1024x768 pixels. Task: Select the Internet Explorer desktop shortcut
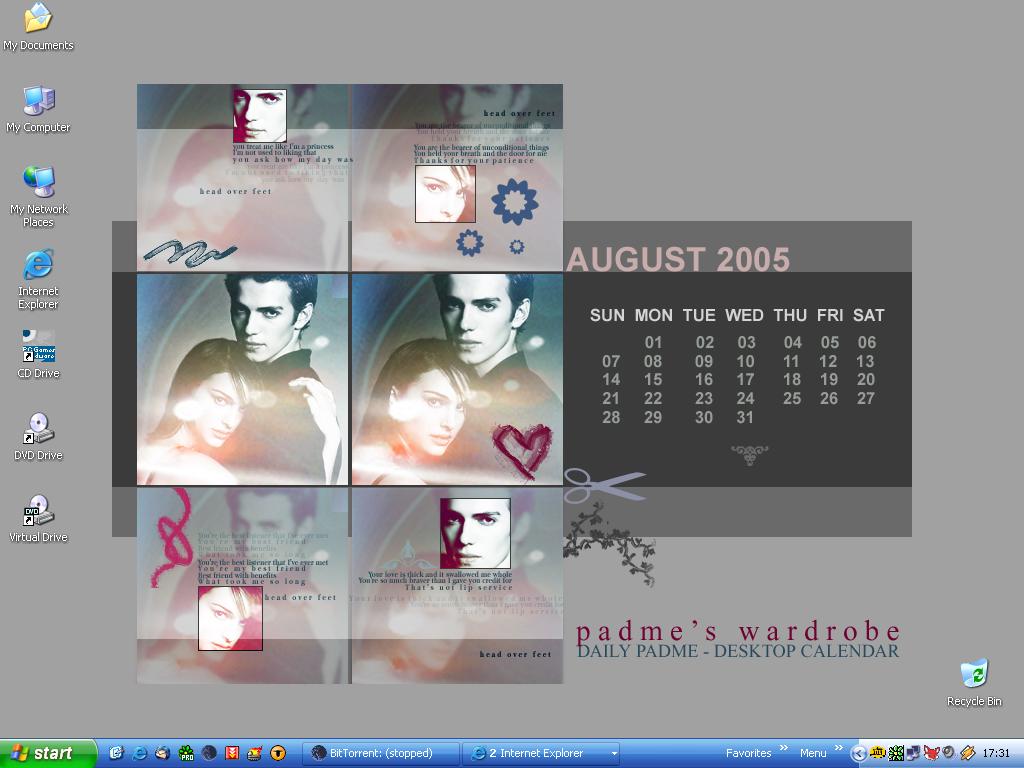38,266
